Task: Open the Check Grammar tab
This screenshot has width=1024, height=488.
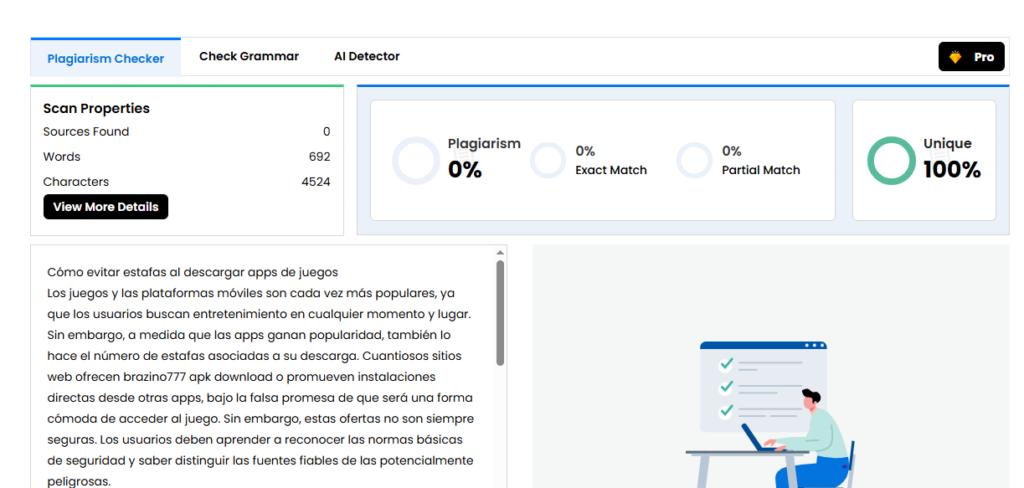Action: pyautogui.click(x=248, y=57)
